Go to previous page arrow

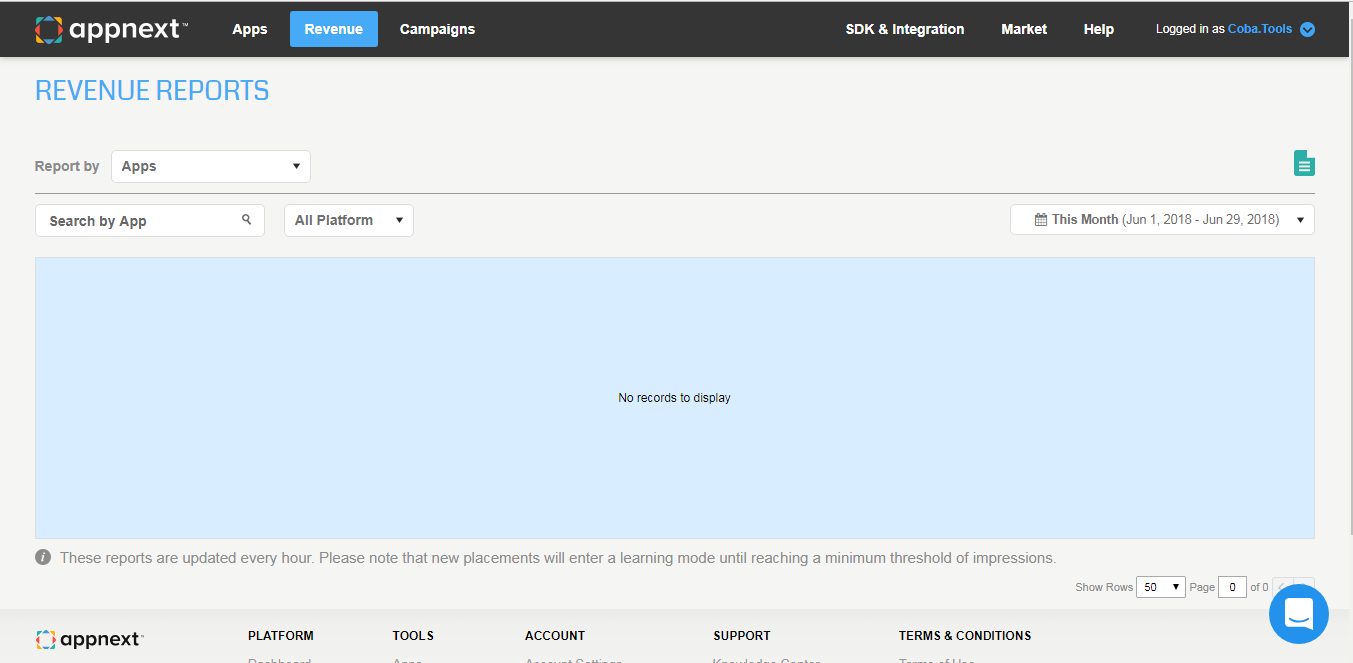pos(1281,587)
